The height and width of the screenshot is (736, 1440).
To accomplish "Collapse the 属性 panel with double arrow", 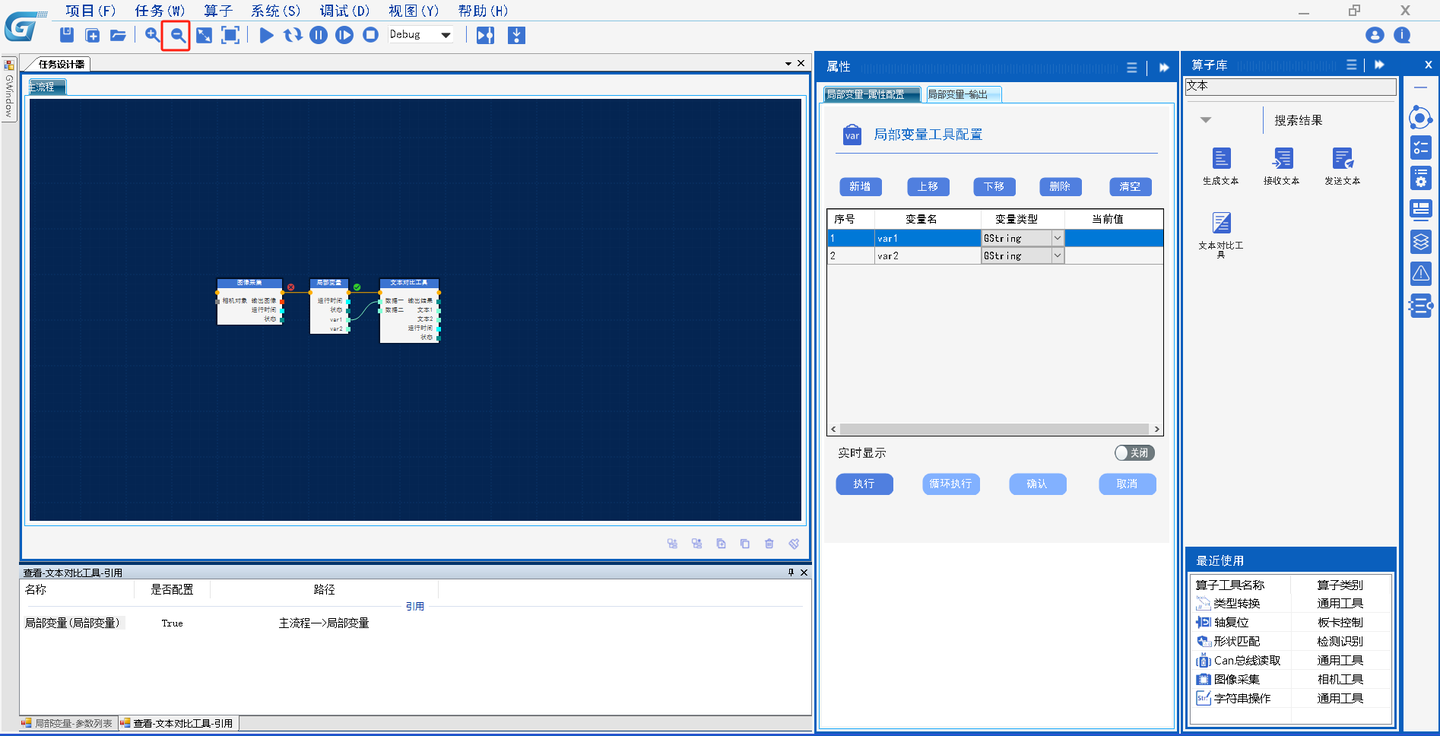I will coord(1164,67).
